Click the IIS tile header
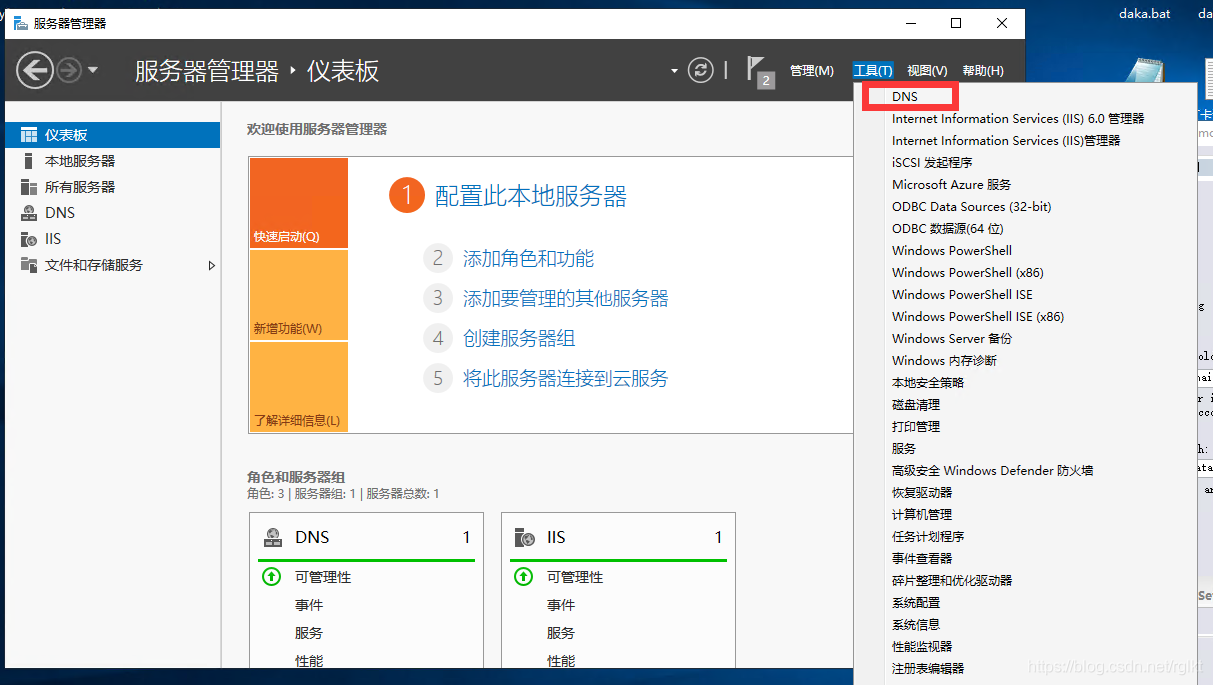The image size is (1213, 685). coord(618,537)
